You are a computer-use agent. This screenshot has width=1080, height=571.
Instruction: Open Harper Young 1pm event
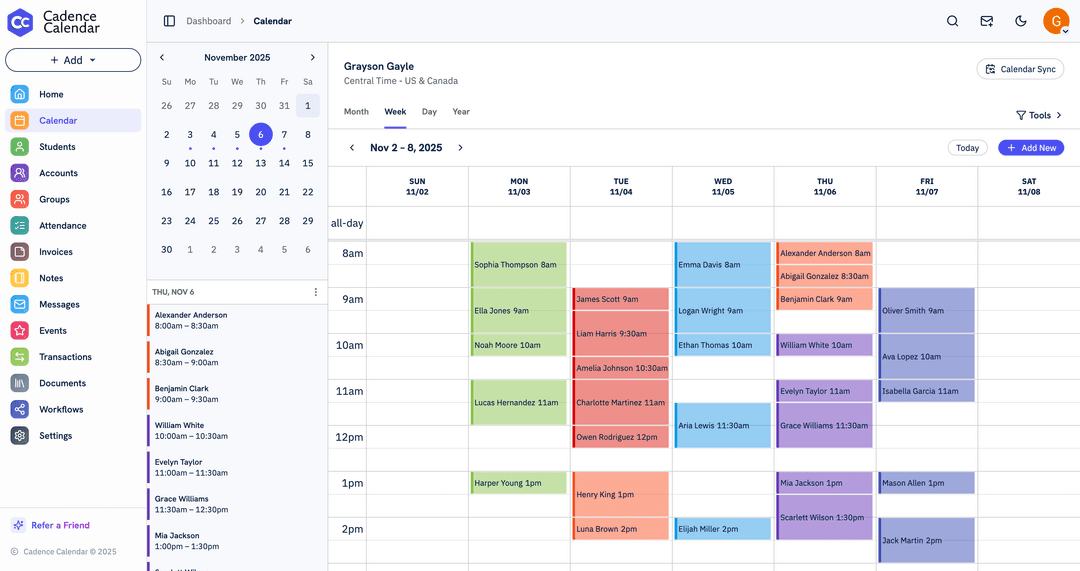(x=519, y=483)
